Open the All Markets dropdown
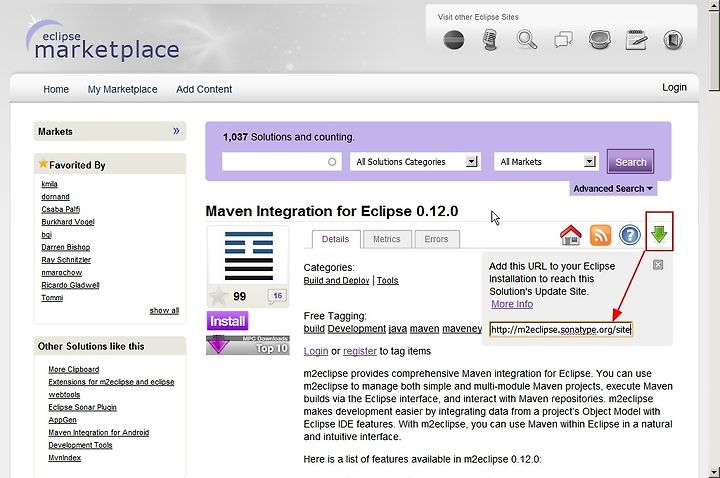Viewport: 720px width, 478px height. [x=546, y=162]
